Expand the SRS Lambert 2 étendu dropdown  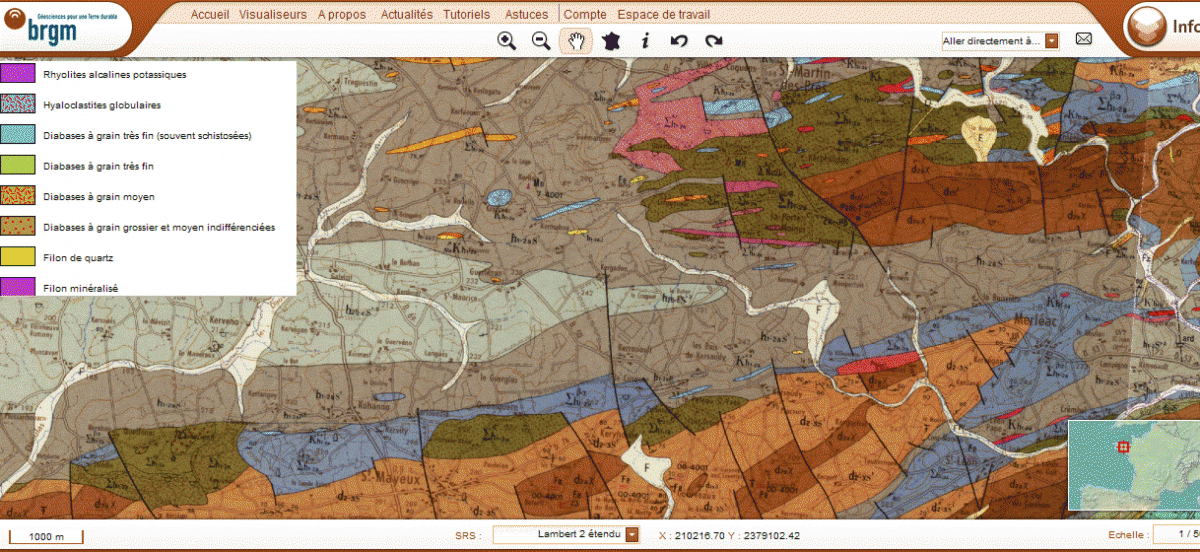coord(632,535)
